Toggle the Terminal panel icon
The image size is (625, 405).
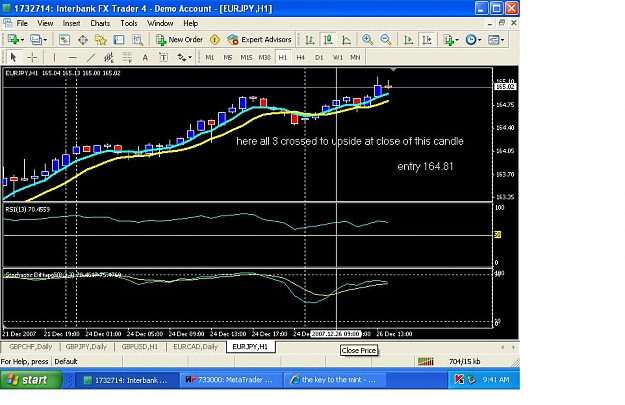coord(119,39)
